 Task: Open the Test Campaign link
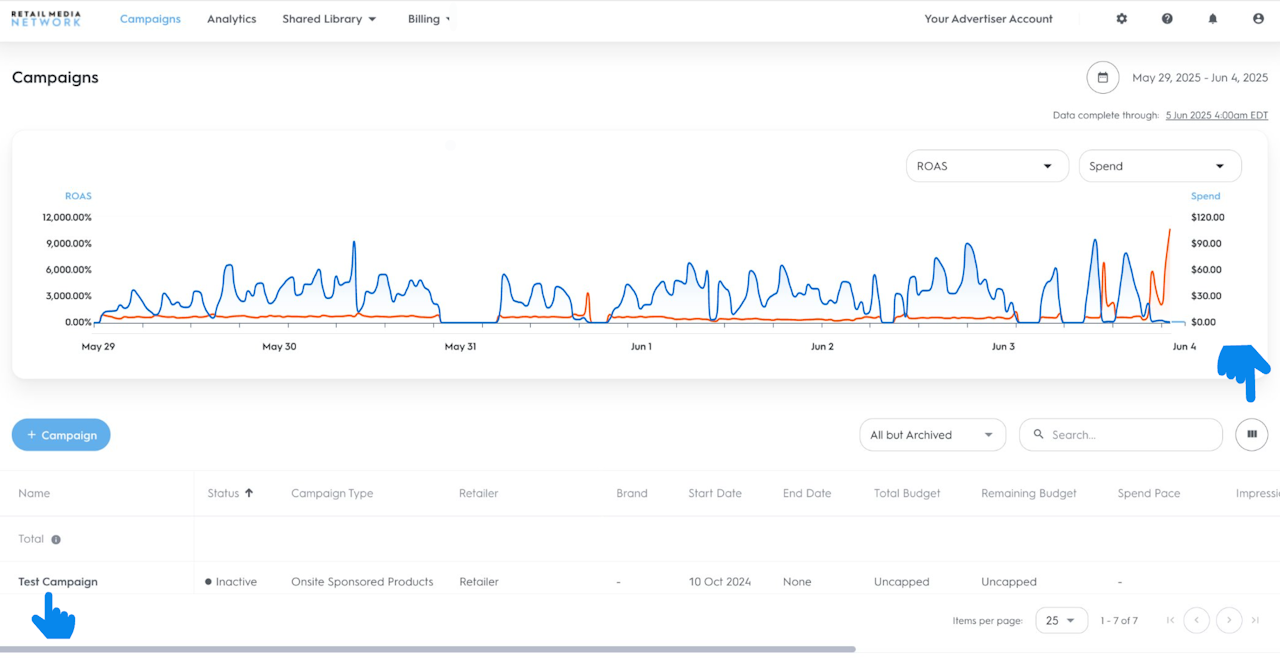tap(58, 582)
